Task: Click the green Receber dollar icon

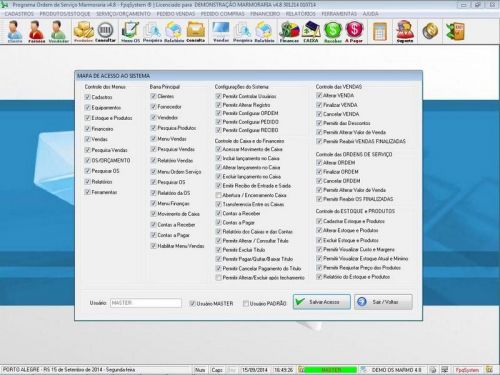Action: tap(333, 32)
